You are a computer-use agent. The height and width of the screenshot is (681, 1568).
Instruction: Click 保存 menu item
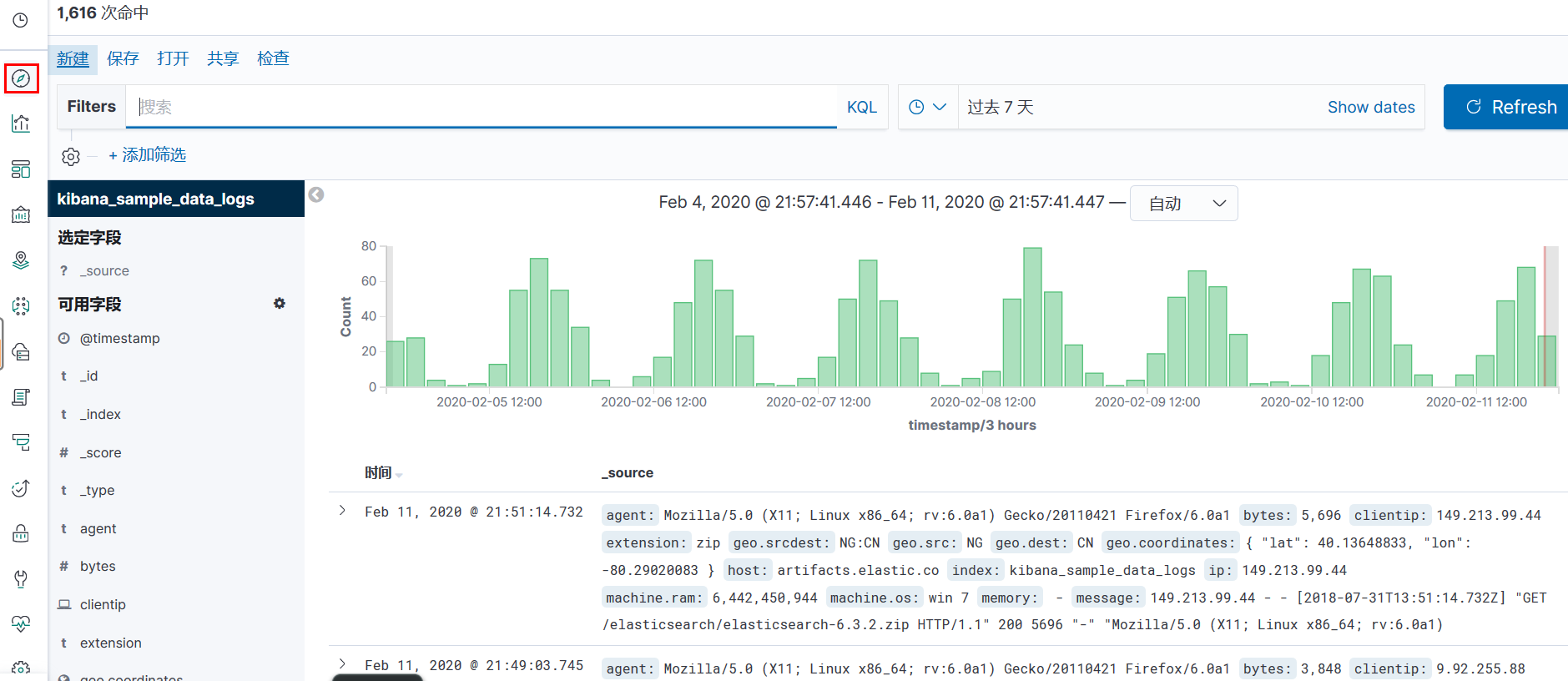coord(123,58)
